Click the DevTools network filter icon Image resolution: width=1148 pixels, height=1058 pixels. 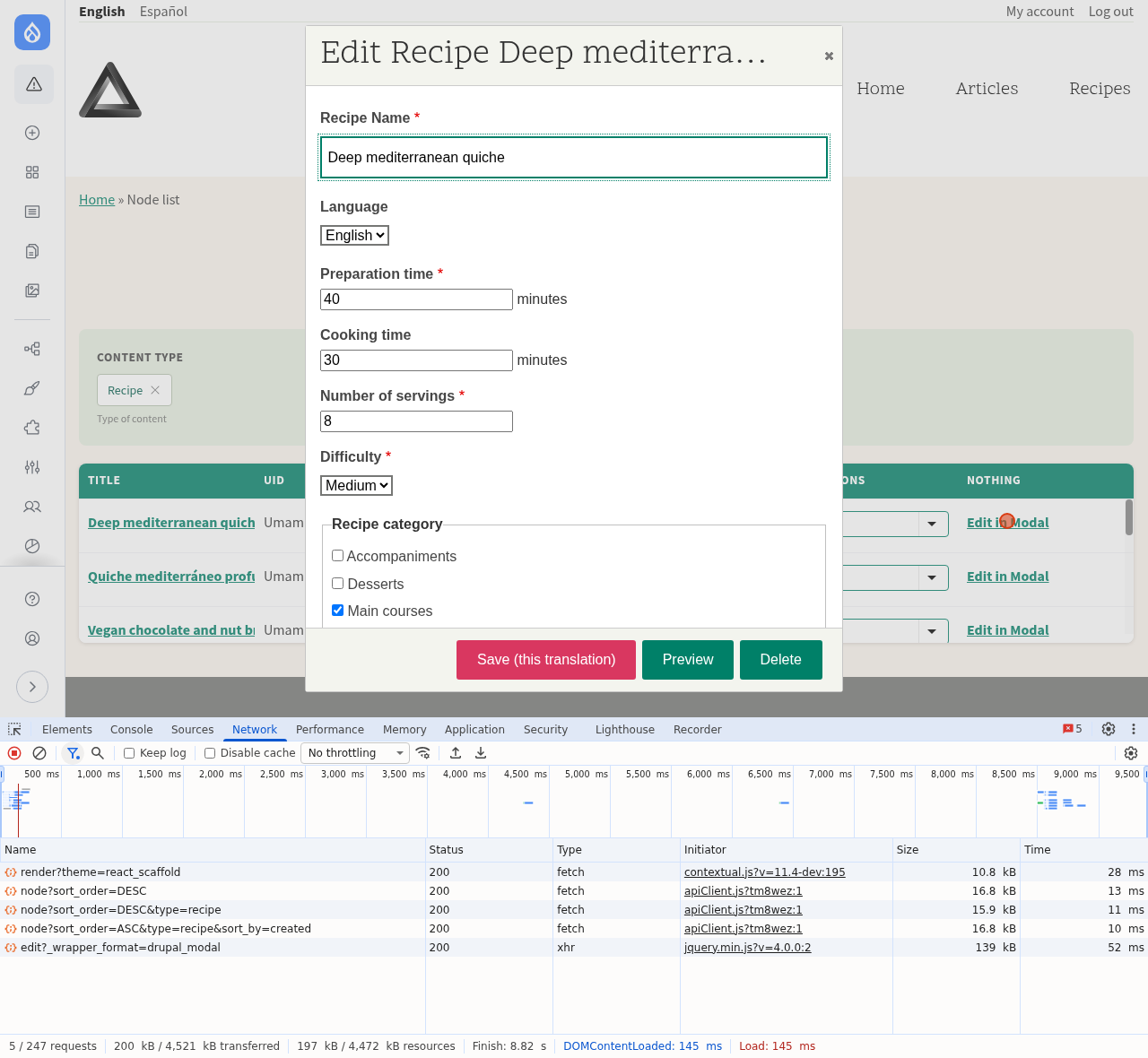[74, 753]
